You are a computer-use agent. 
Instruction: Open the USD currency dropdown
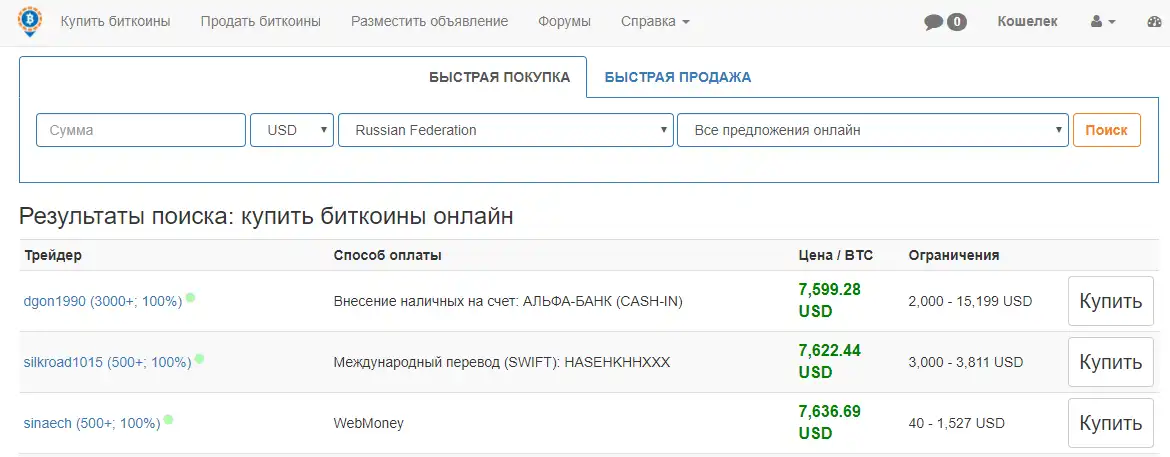[x=292, y=130]
